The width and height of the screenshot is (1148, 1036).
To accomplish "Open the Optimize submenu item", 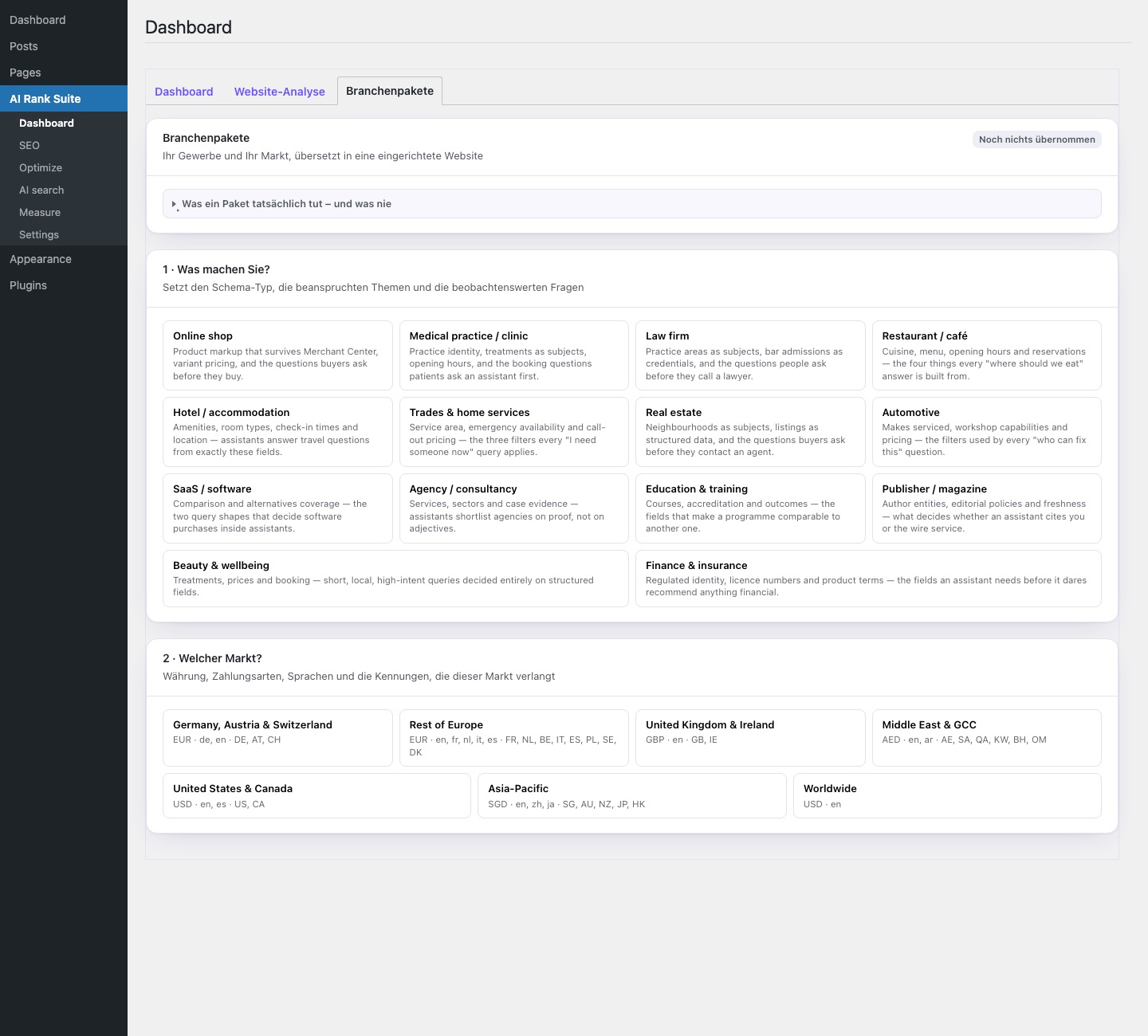I will point(64,167).
